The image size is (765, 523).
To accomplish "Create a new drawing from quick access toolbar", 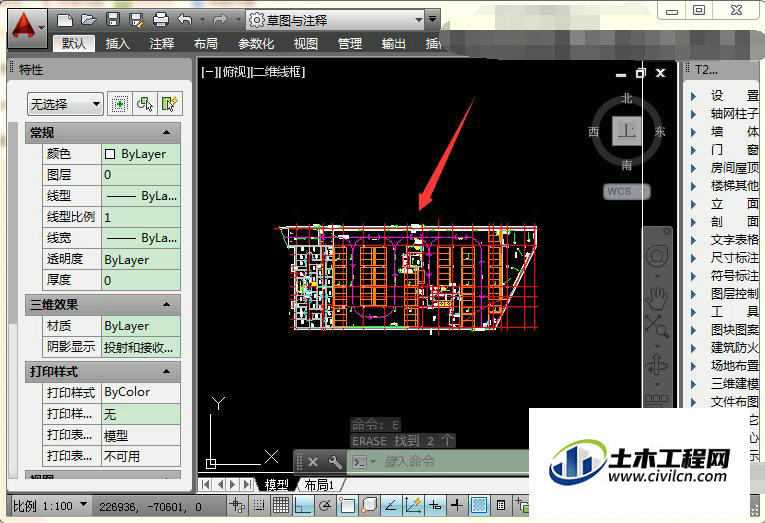I will click(x=64, y=20).
